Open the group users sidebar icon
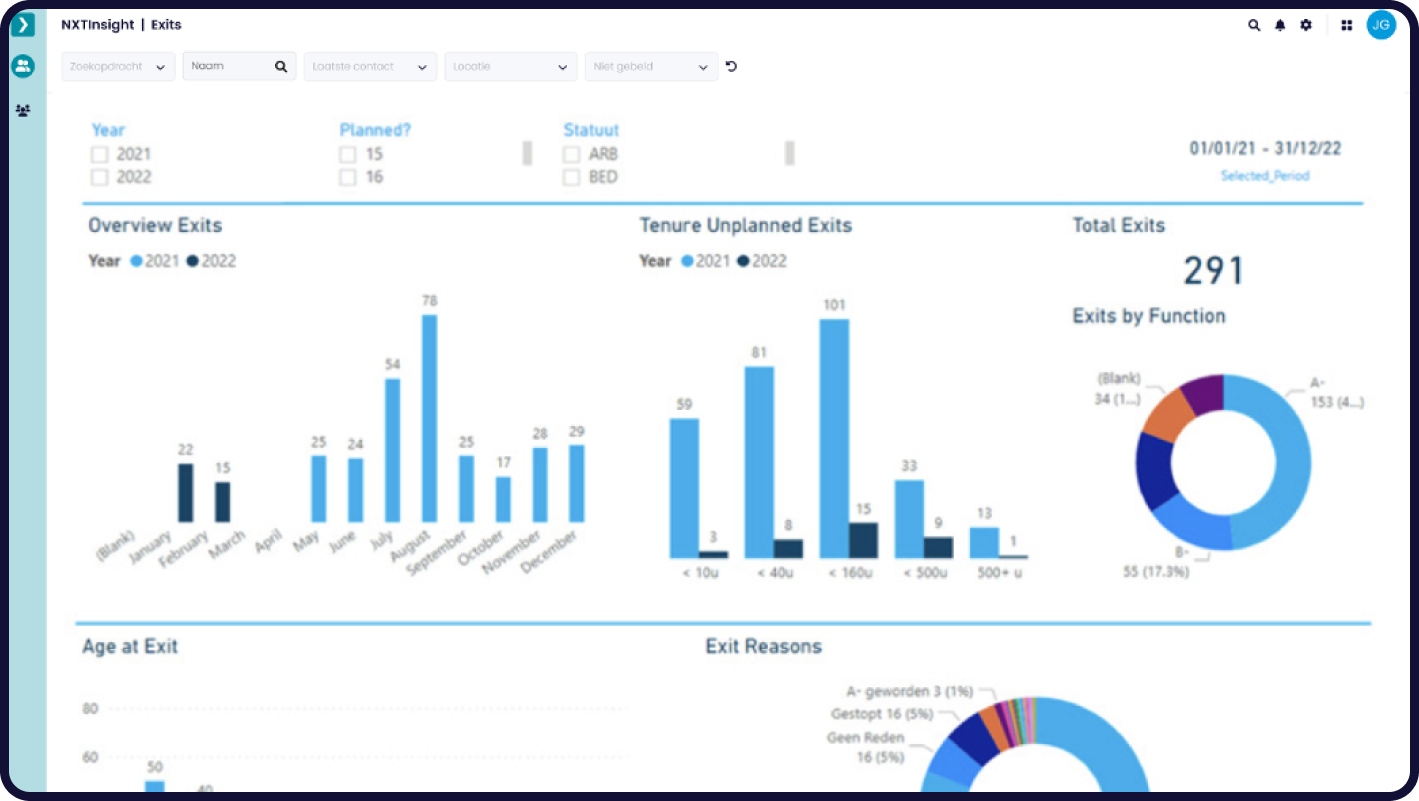 point(22,110)
